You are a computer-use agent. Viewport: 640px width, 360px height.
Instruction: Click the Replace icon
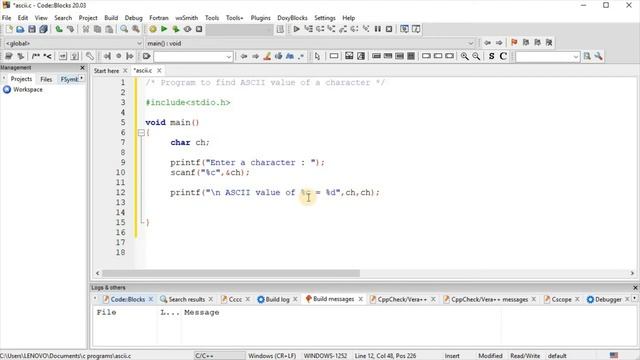(x=136, y=29)
